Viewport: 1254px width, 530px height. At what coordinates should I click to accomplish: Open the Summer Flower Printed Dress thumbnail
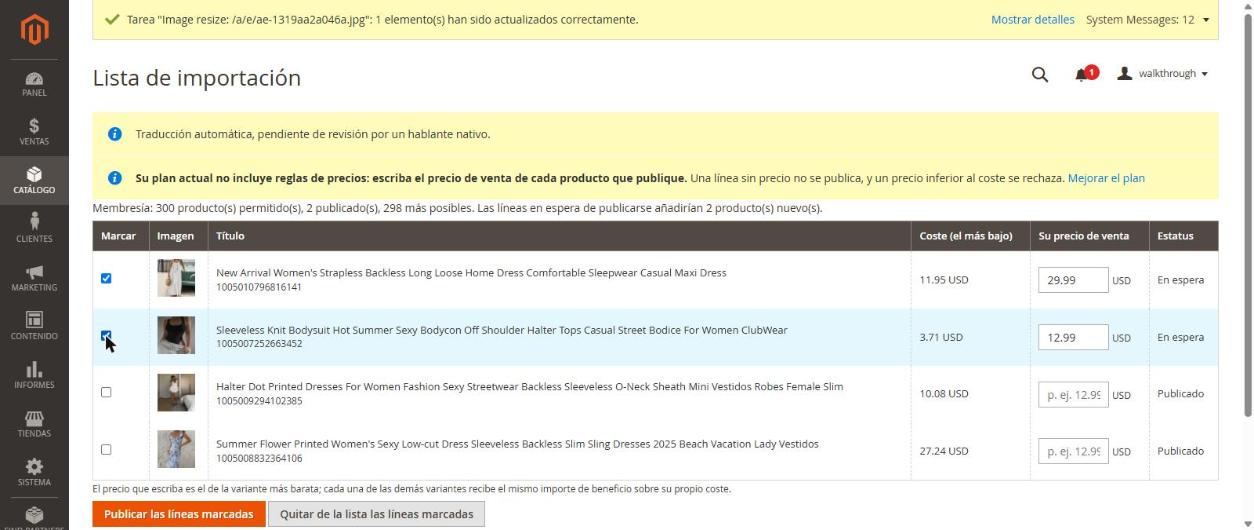[176, 449]
